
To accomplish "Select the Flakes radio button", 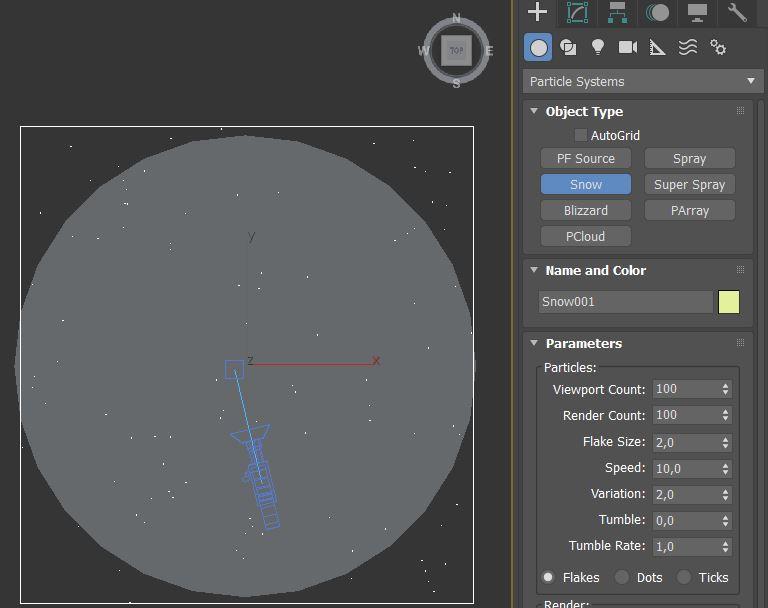I will [x=548, y=577].
